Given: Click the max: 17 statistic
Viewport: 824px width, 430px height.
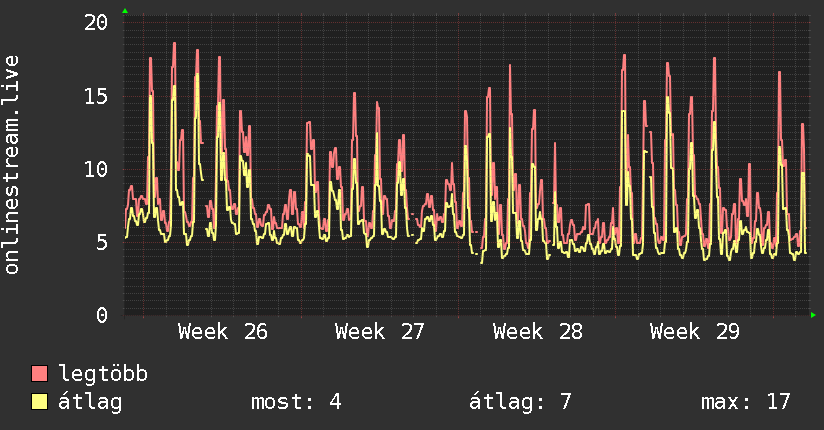Looking at the screenshot, I should [746, 402].
